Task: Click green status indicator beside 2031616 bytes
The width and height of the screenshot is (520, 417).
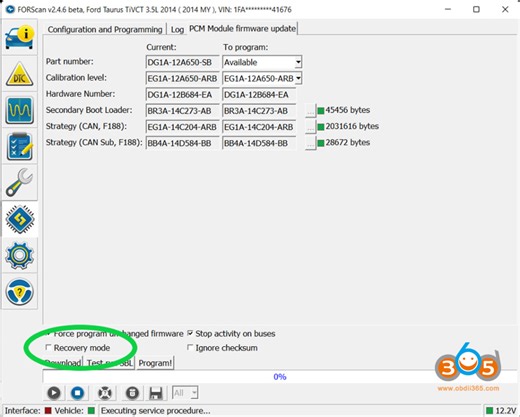Action: [321, 127]
